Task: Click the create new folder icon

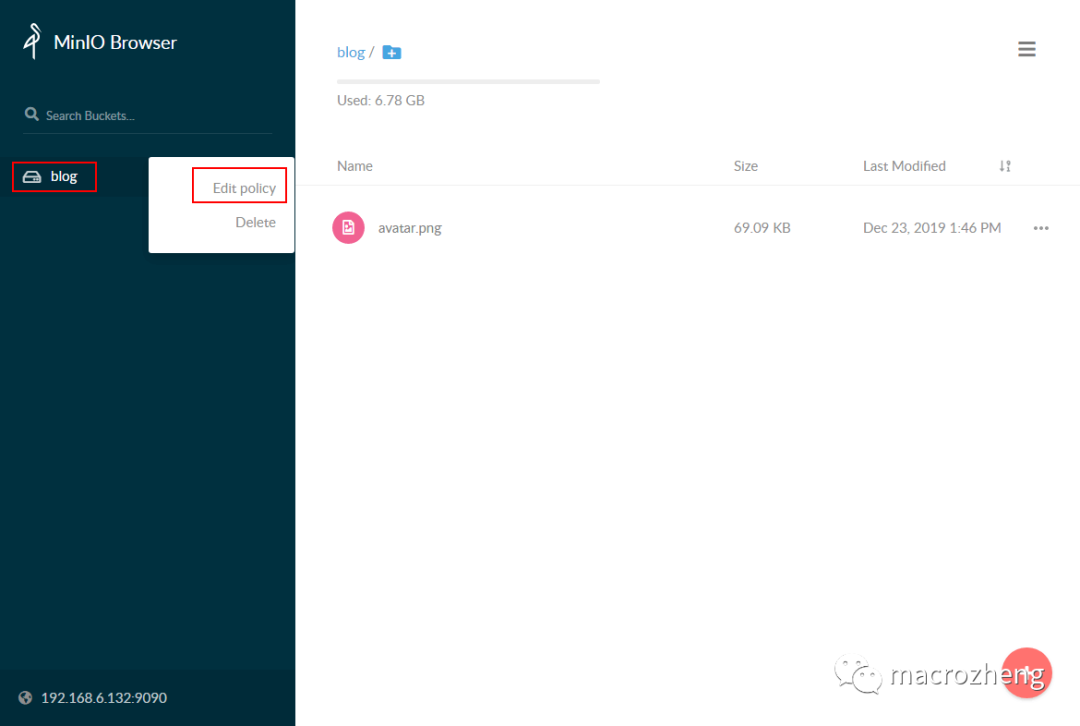Action: tap(391, 52)
